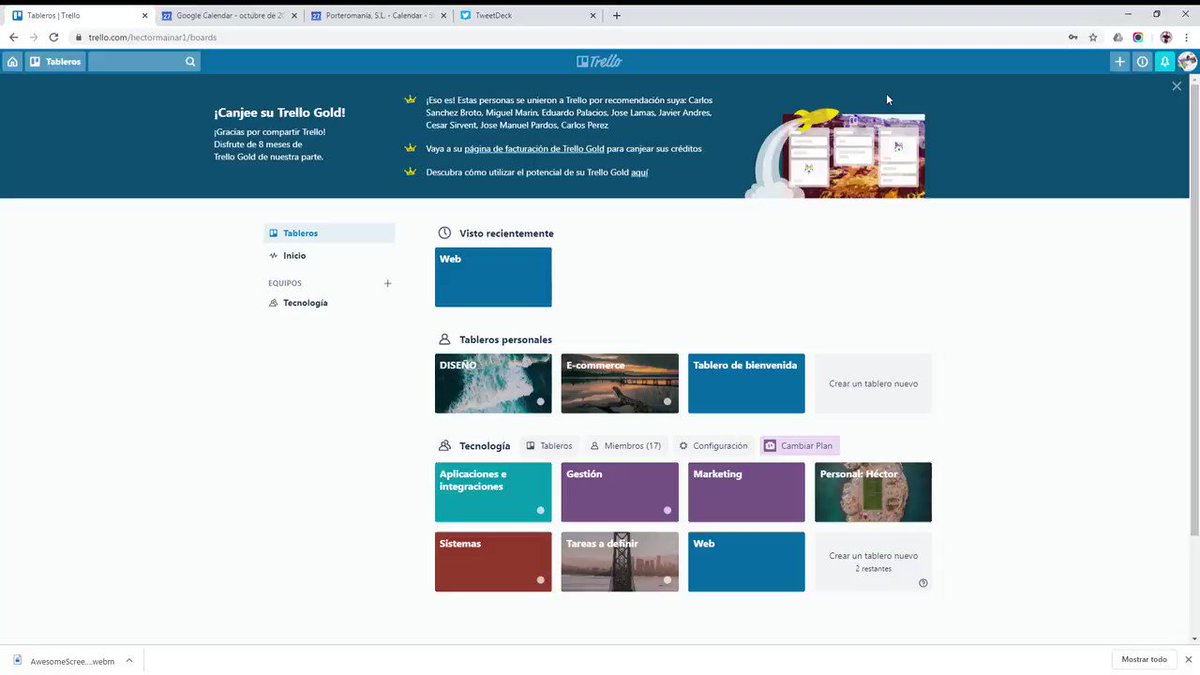Click the address bar URL
The width and height of the screenshot is (1200, 675).
152,37
